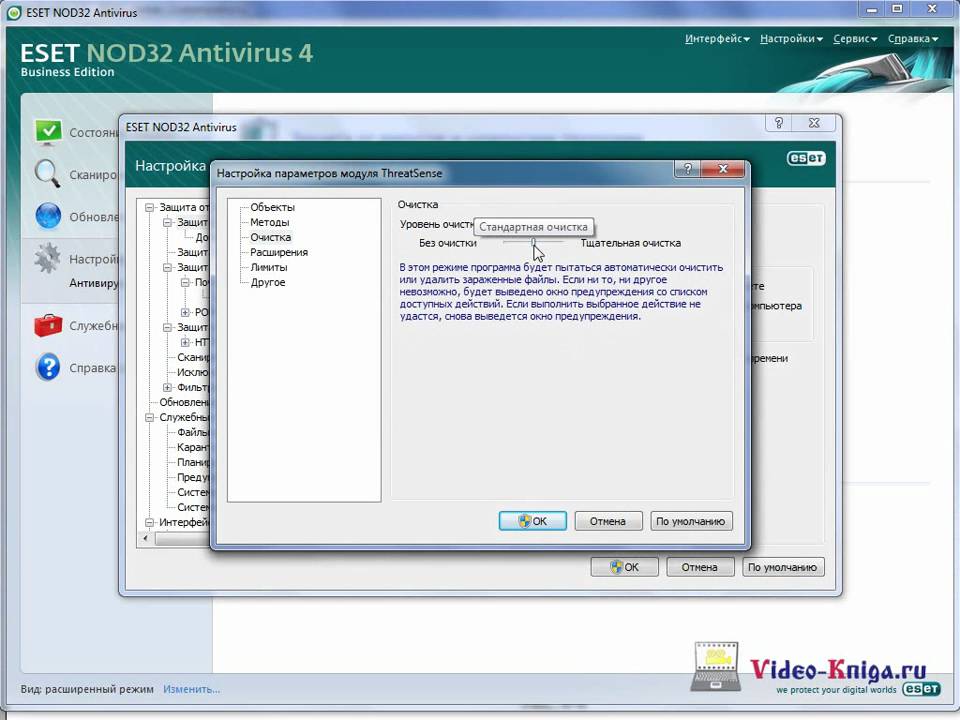Expand the HT tree node
This screenshot has height=720, width=960.
[x=185, y=342]
